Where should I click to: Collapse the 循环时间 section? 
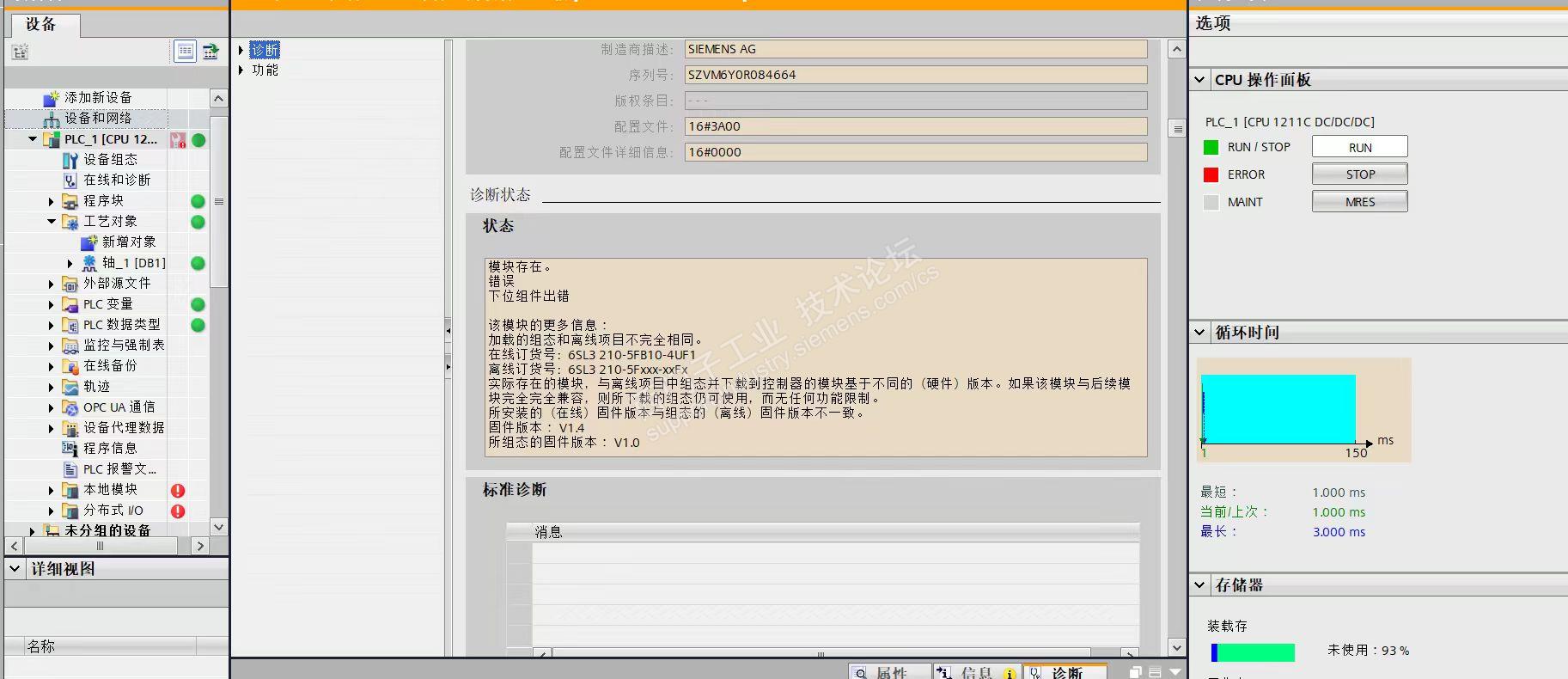click(x=1200, y=333)
